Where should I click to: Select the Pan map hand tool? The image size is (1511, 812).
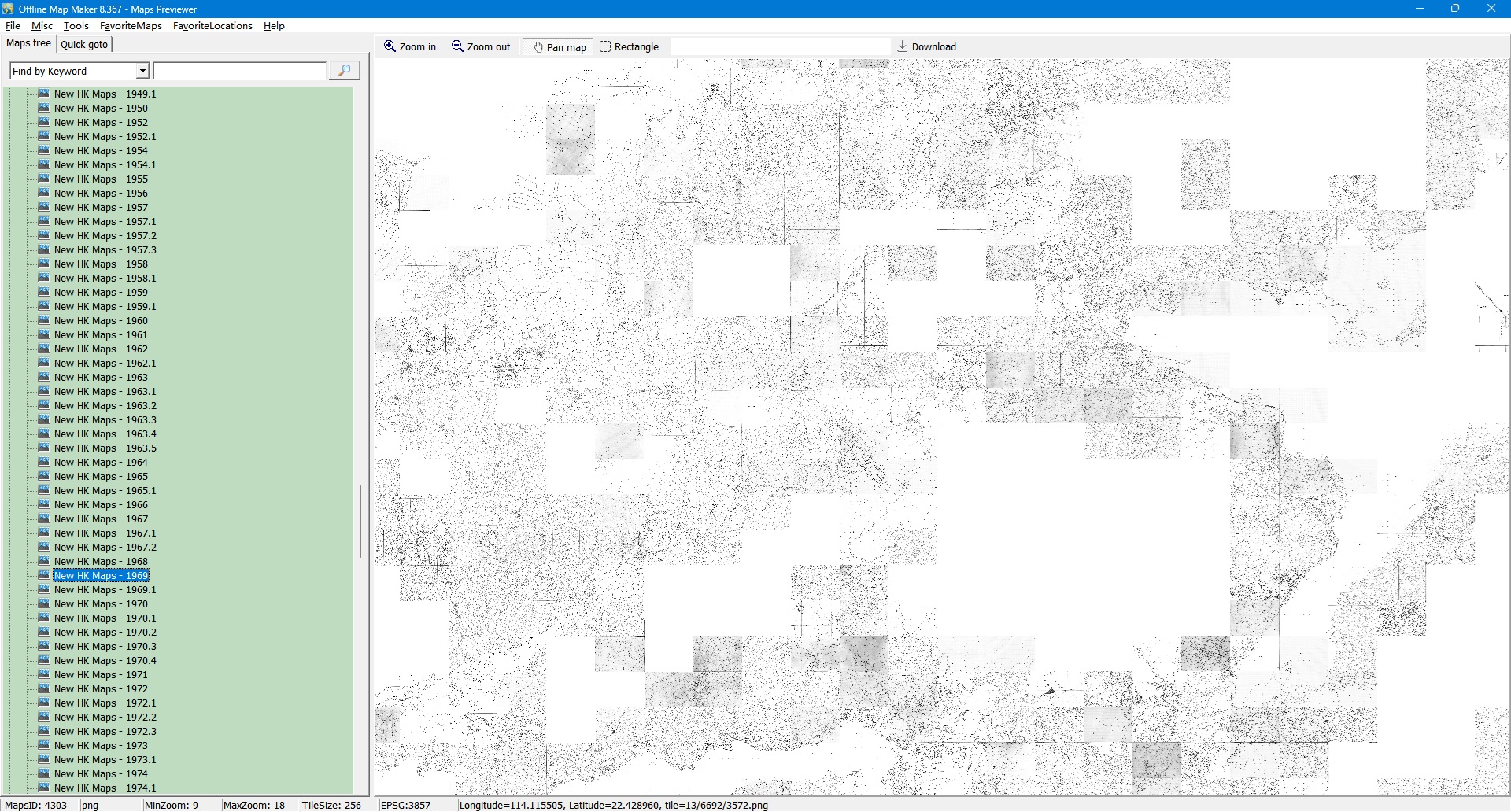click(538, 47)
